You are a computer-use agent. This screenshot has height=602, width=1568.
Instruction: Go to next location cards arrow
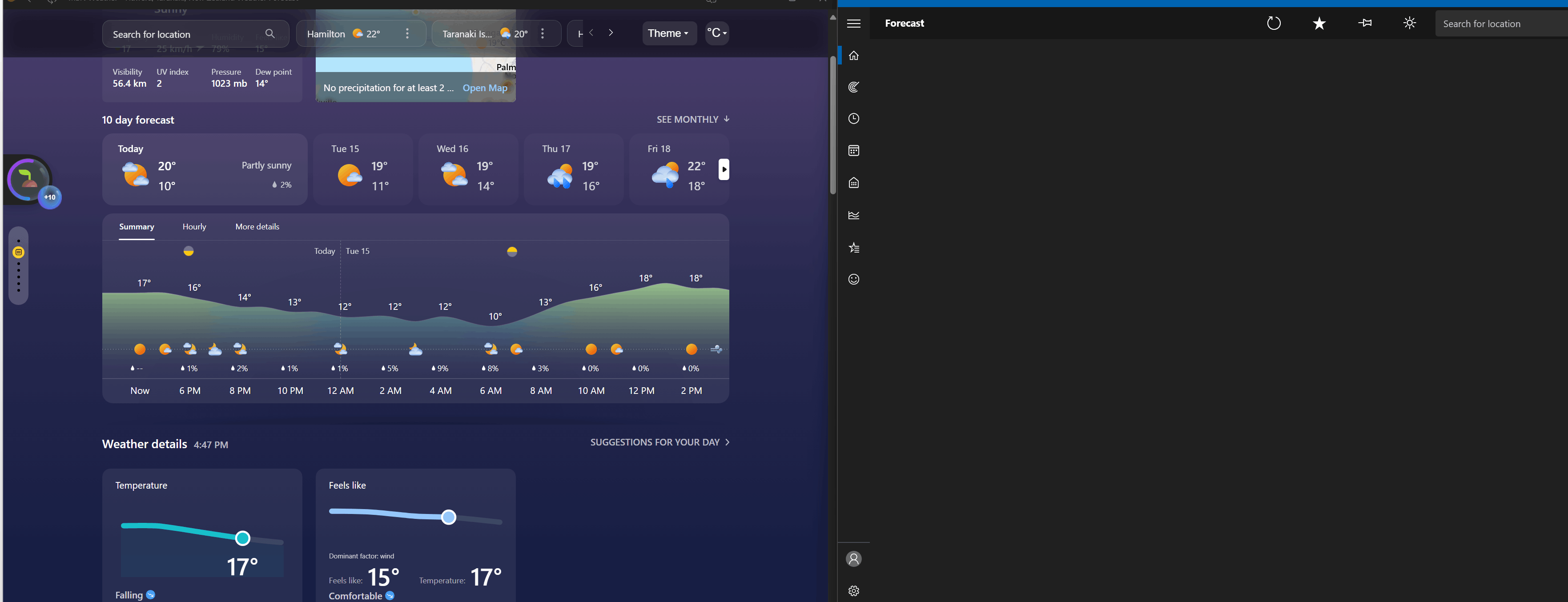click(611, 33)
